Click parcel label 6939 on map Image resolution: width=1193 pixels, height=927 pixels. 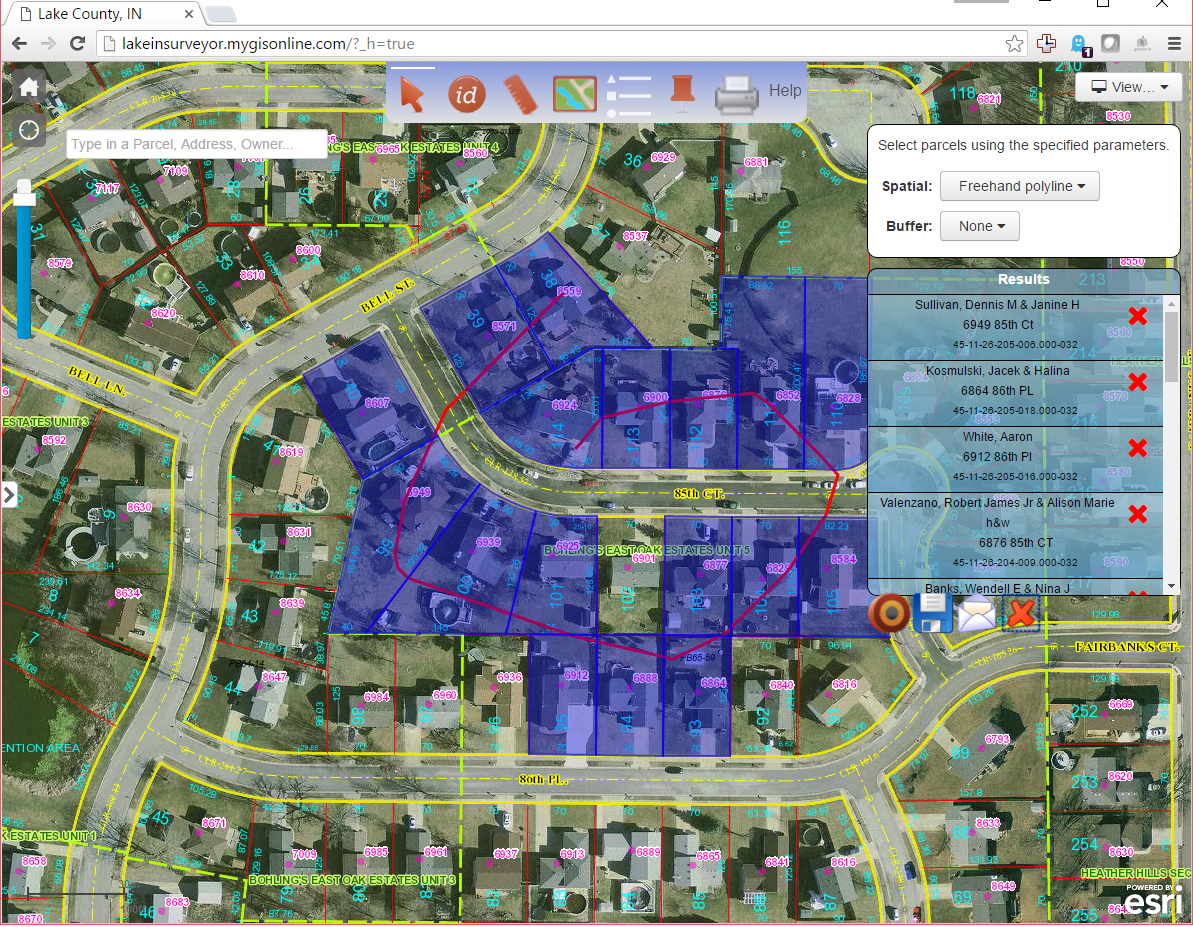488,542
